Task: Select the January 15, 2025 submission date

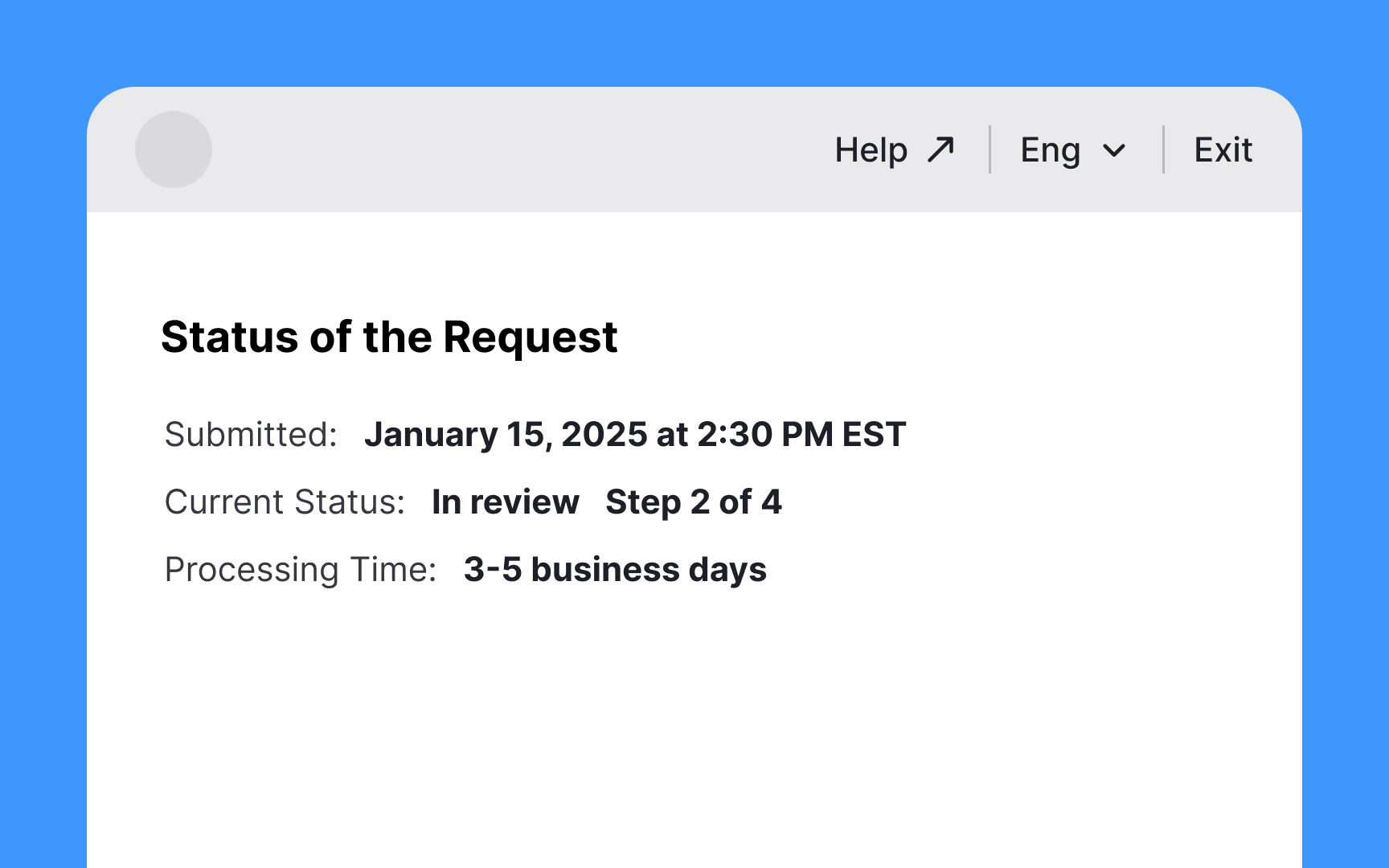Action: point(506,435)
